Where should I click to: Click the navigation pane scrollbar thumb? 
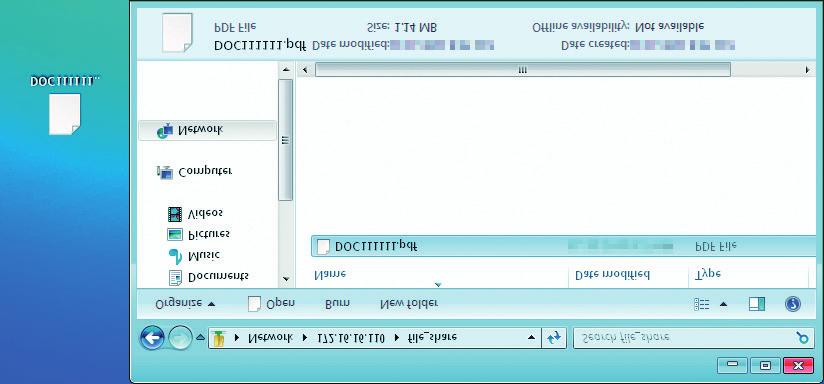[285, 140]
